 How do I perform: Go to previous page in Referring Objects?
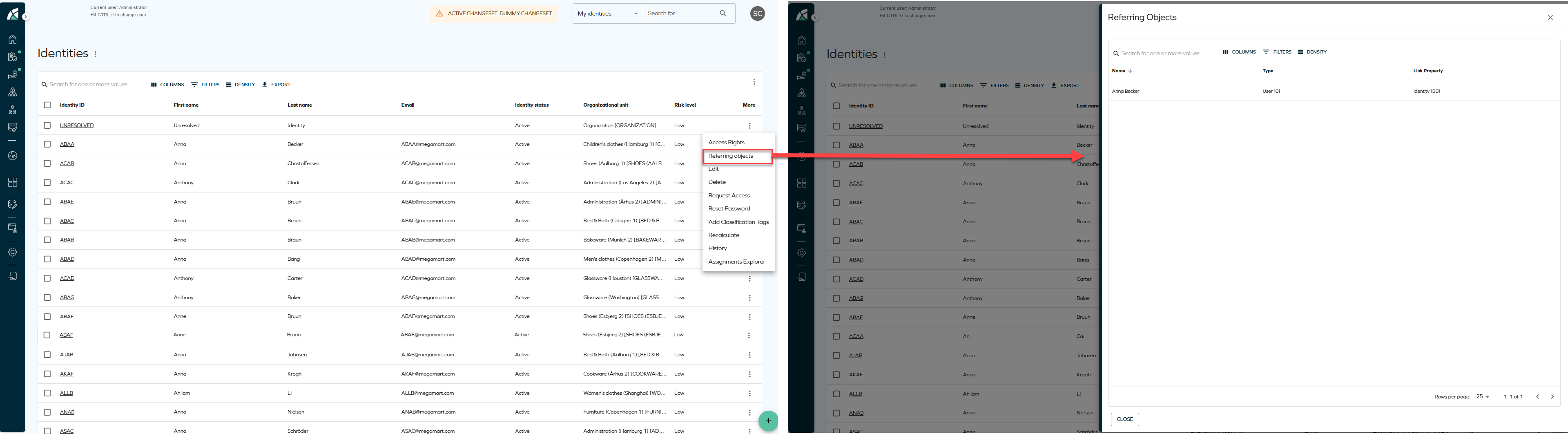point(1537,397)
